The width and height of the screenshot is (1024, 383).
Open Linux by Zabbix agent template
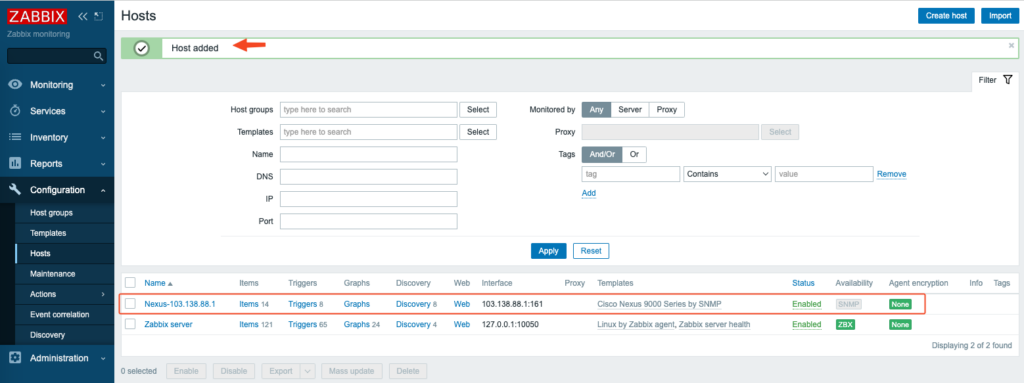[x=636, y=324]
